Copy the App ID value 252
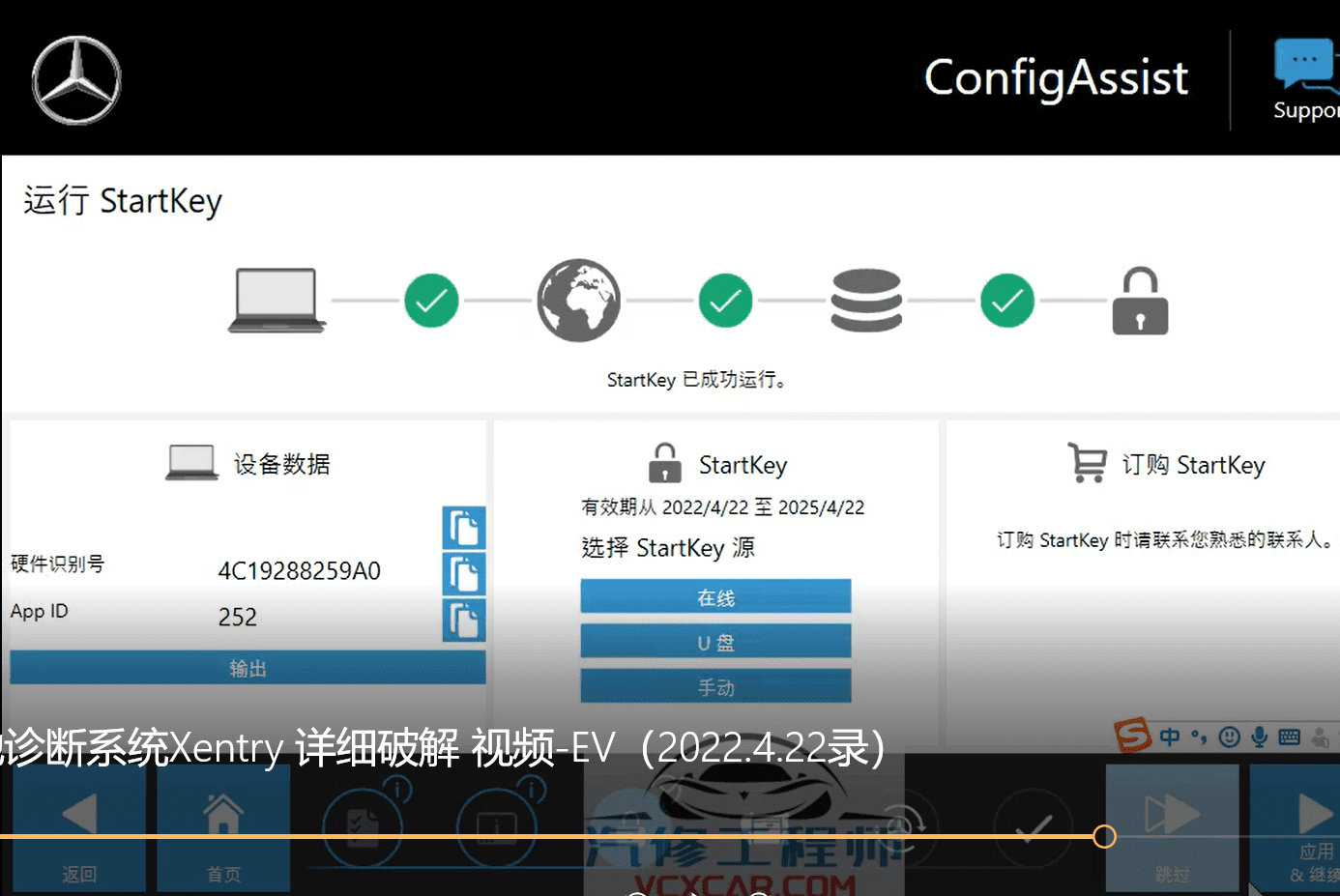 click(x=464, y=621)
